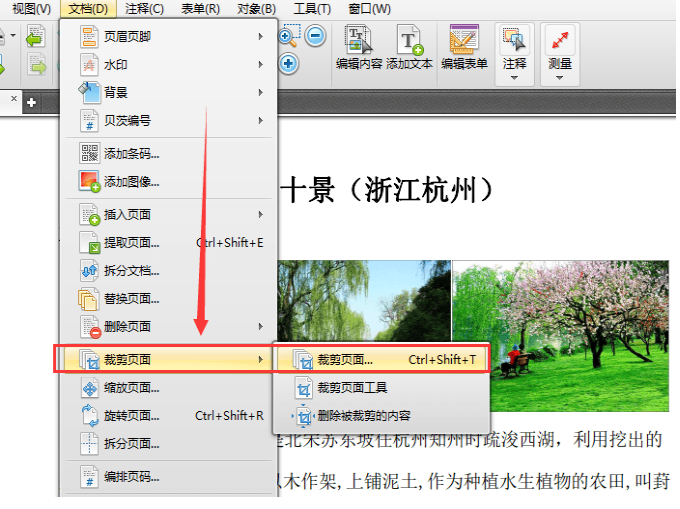Image resolution: width=680 pixels, height=509 pixels.
Task: Expand the 页眉页脚 submenu arrow
Action: 261,36
